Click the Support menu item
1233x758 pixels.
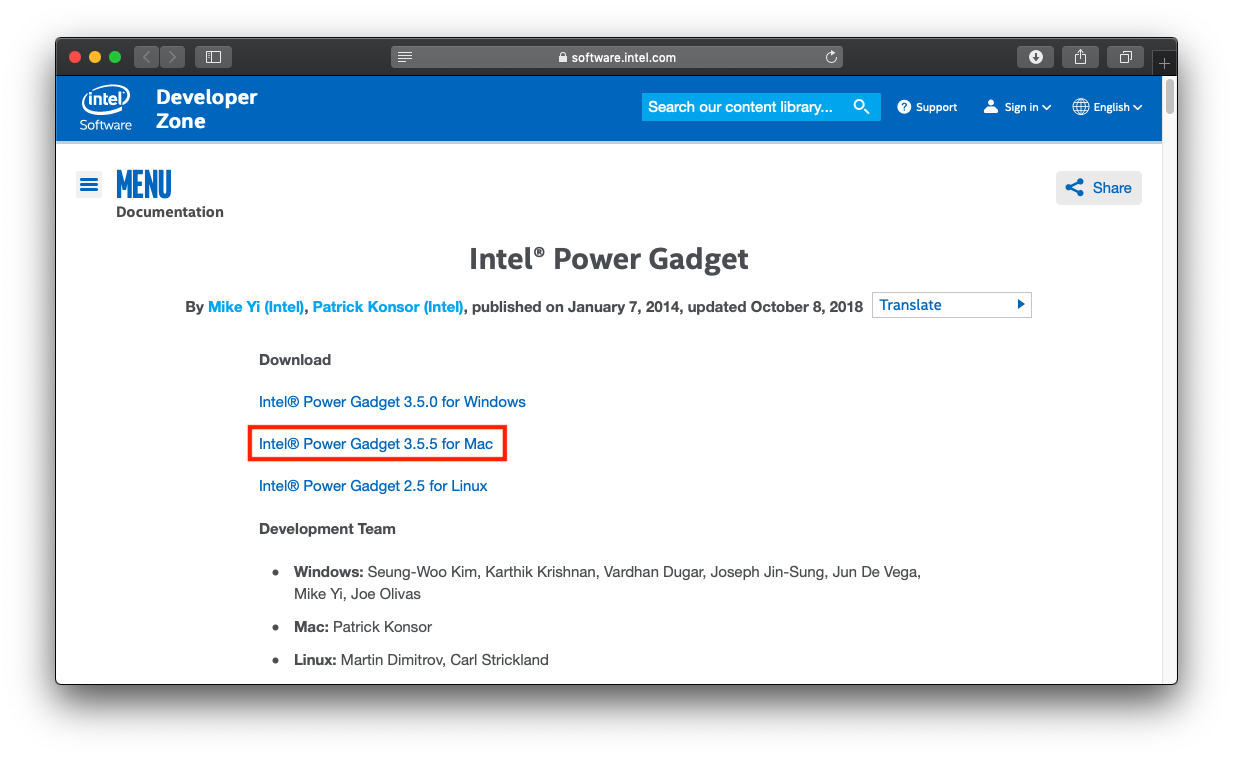pos(927,107)
